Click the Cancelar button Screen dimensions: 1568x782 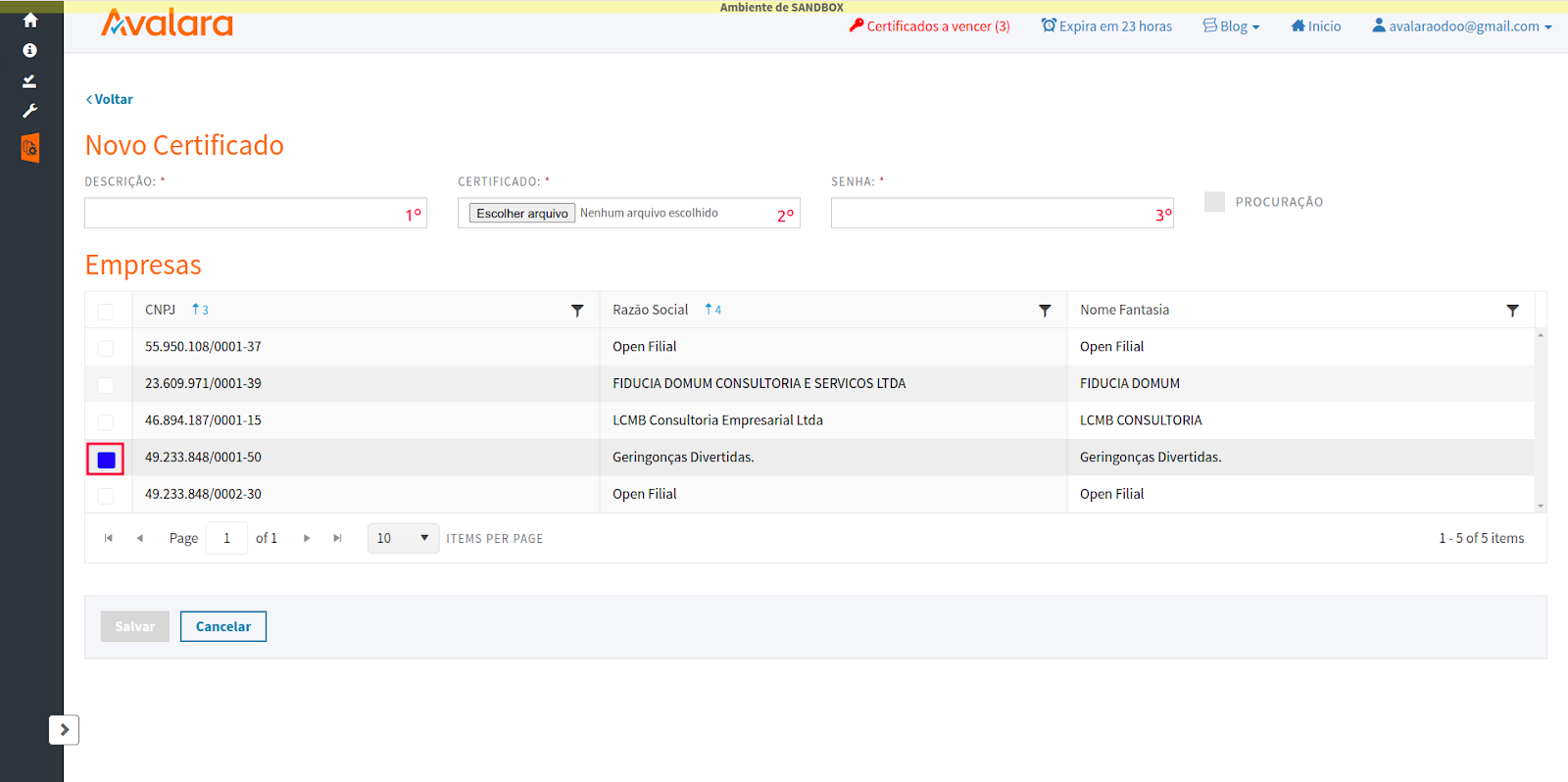[x=223, y=626]
